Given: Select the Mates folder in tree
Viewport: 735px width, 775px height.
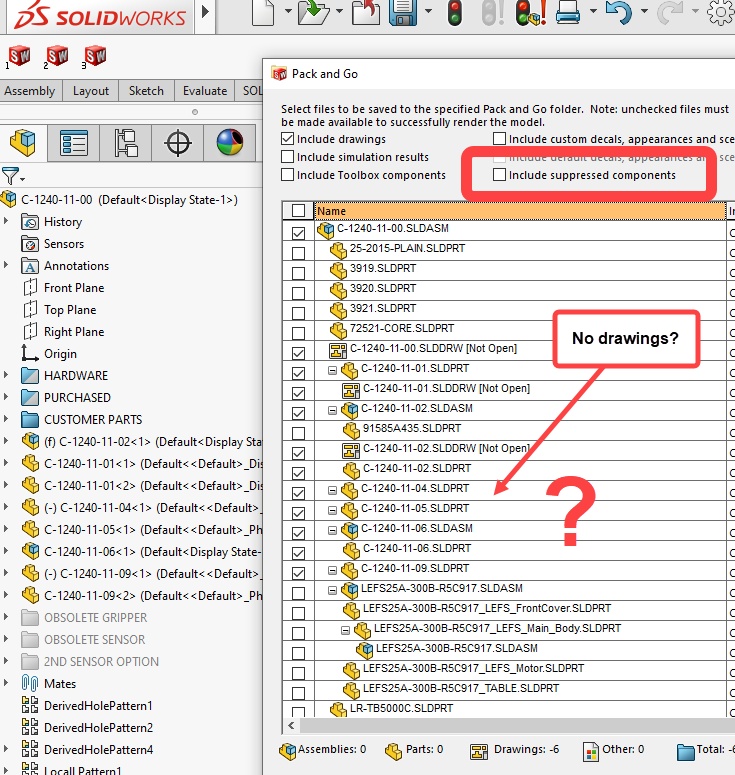Looking at the screenshot, I should tap(60, 684).
